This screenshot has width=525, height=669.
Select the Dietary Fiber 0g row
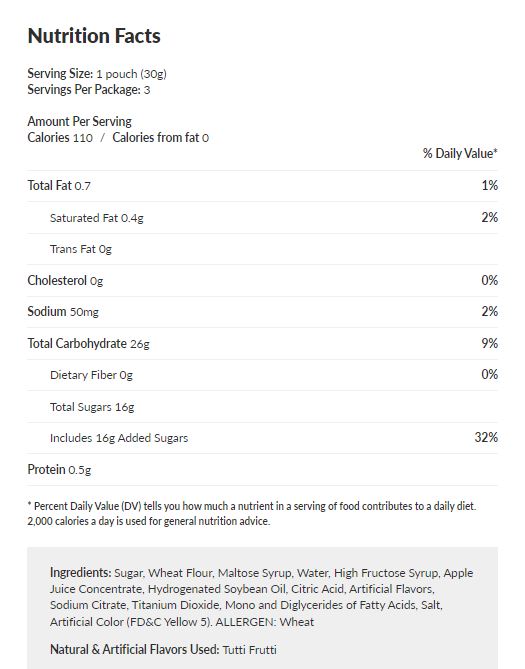(x=262, y=375)
